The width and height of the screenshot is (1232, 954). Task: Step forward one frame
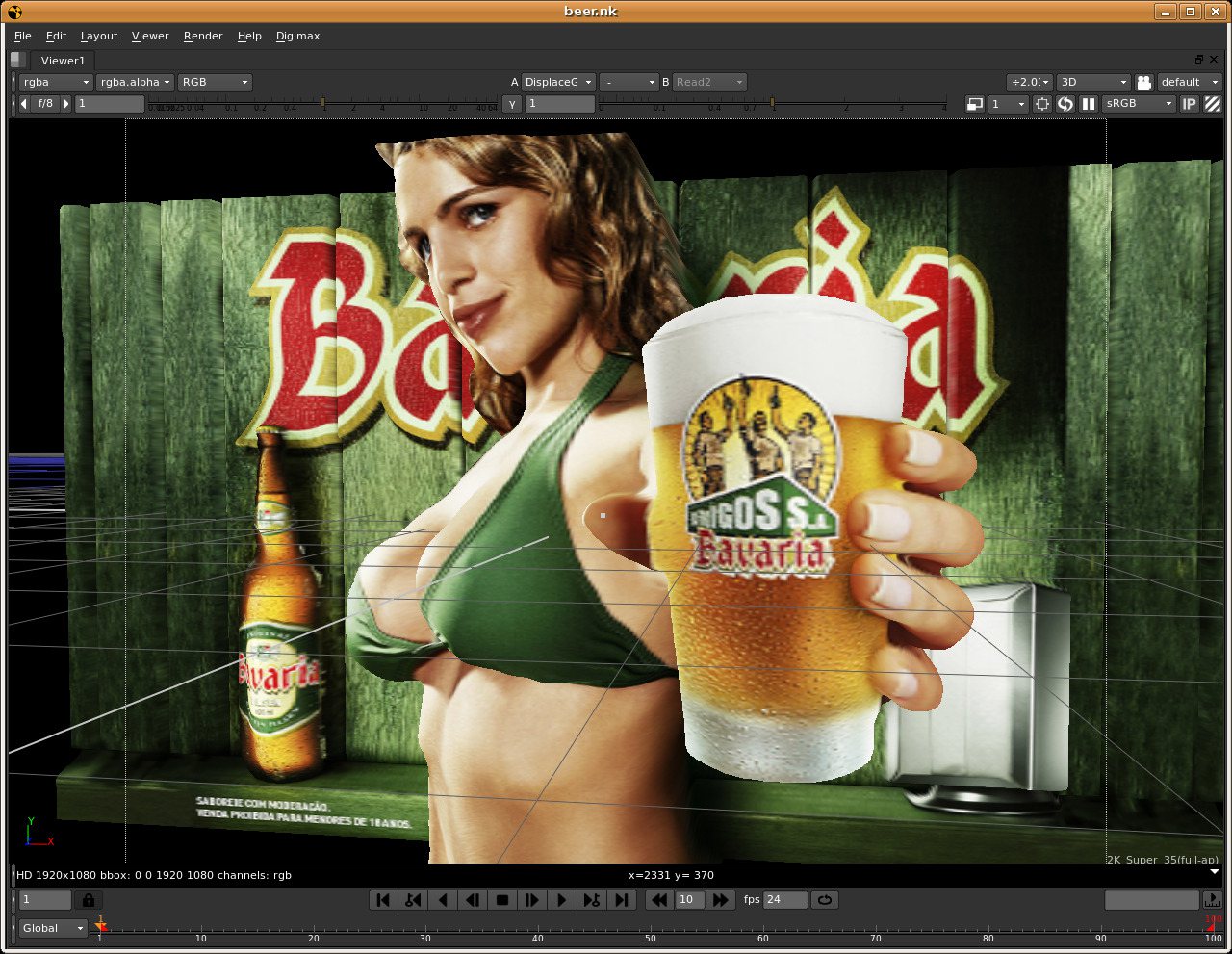(x=532, y=900)
